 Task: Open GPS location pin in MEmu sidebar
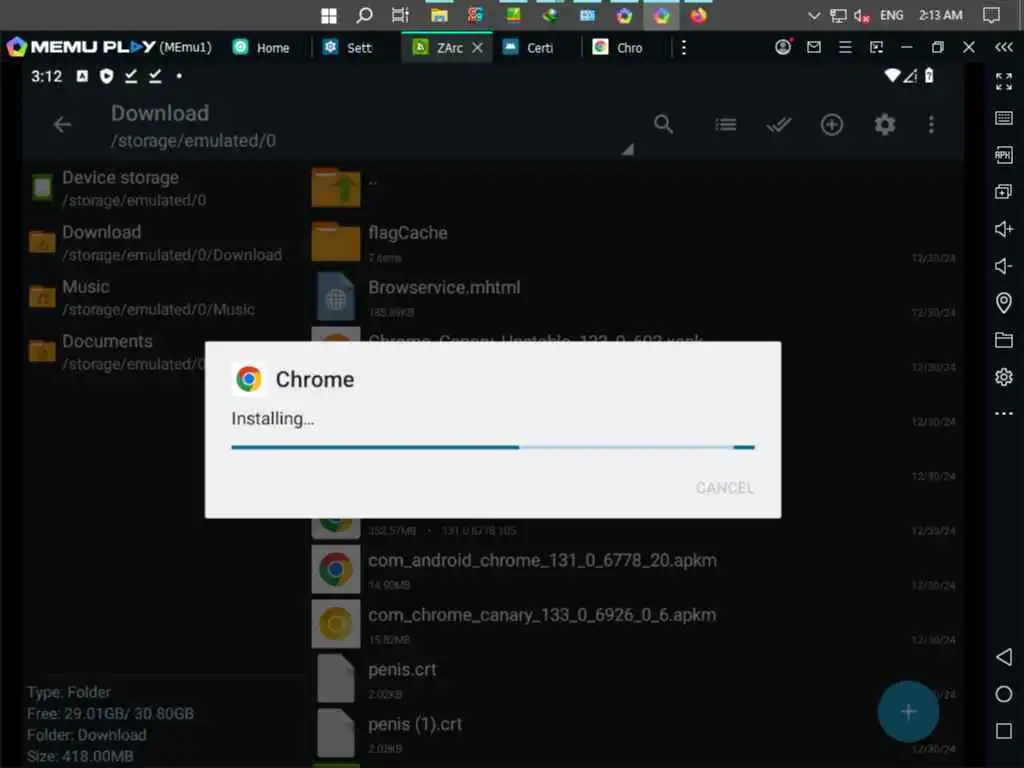(x=1004, y=302)
